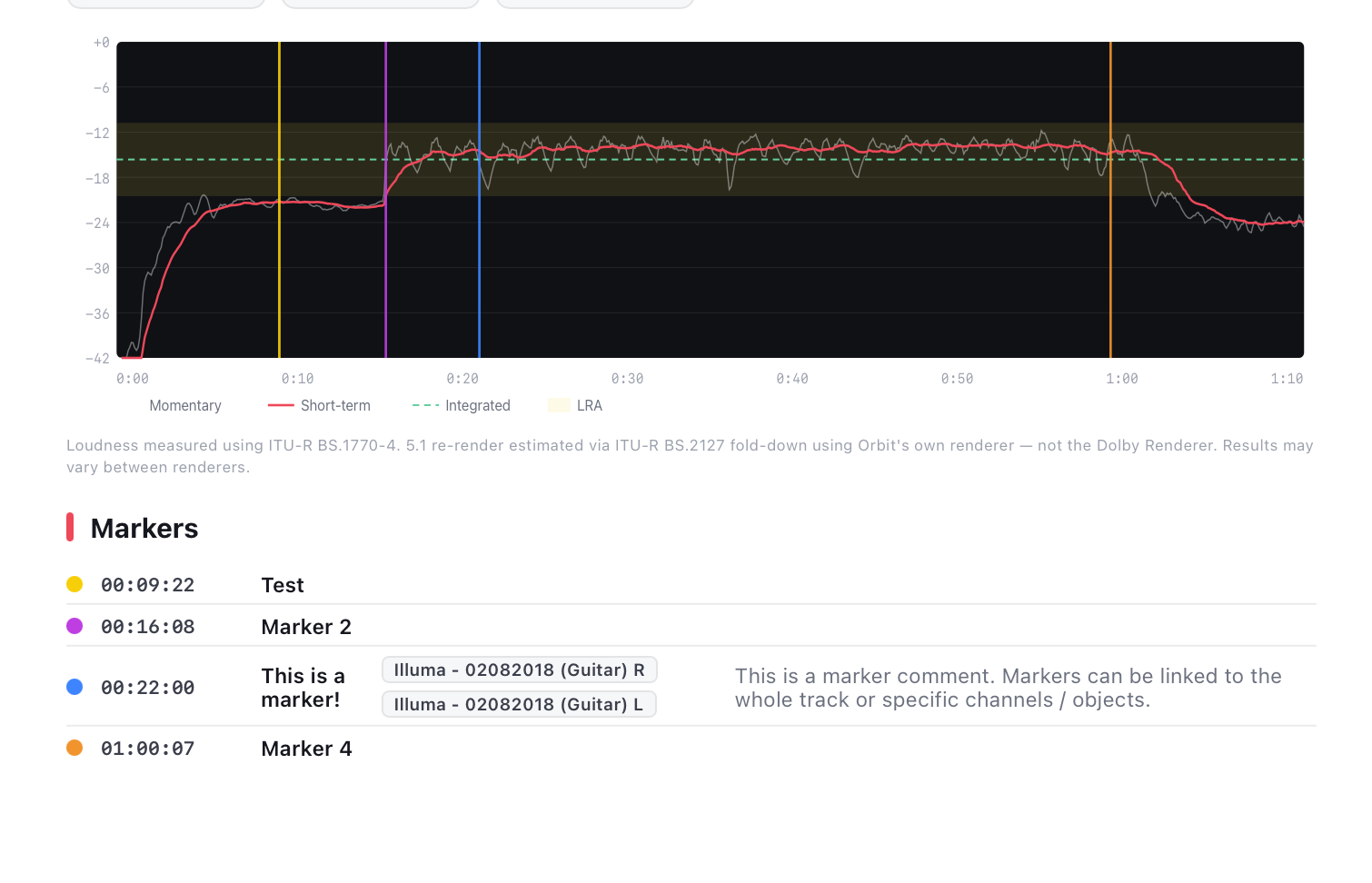Viewport: 1372px width, 883px height.
Task: Click the purple dot for Marker 2
Action: click(x=75, y=626)
